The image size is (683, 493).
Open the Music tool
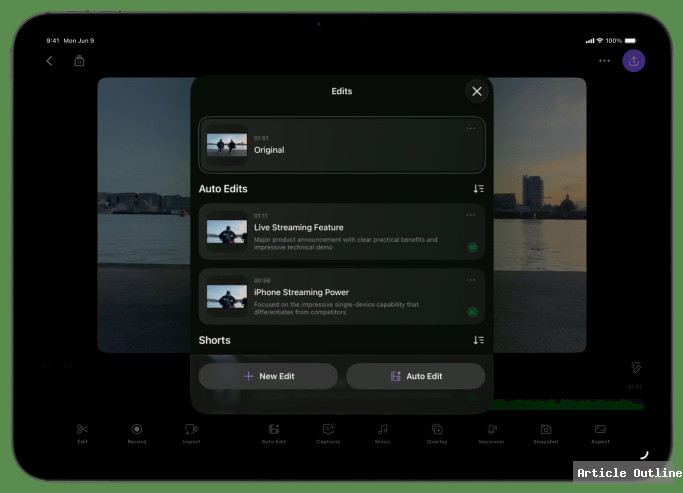(x=383, y=429)
